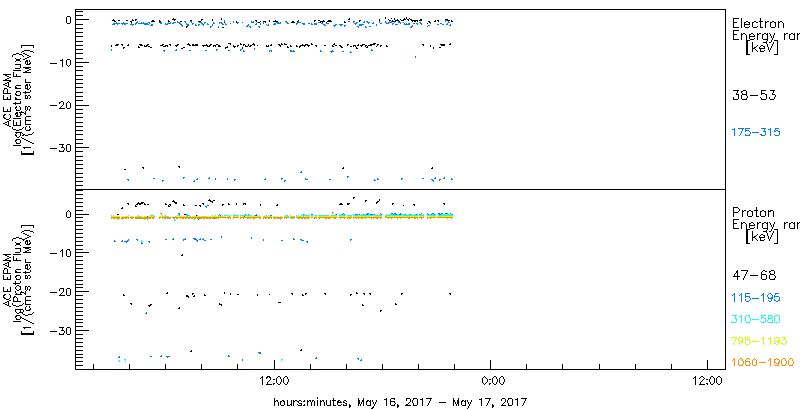Click the 115-195 proton energy label
The width and height of the screenshot is (800, 410).
756,298
